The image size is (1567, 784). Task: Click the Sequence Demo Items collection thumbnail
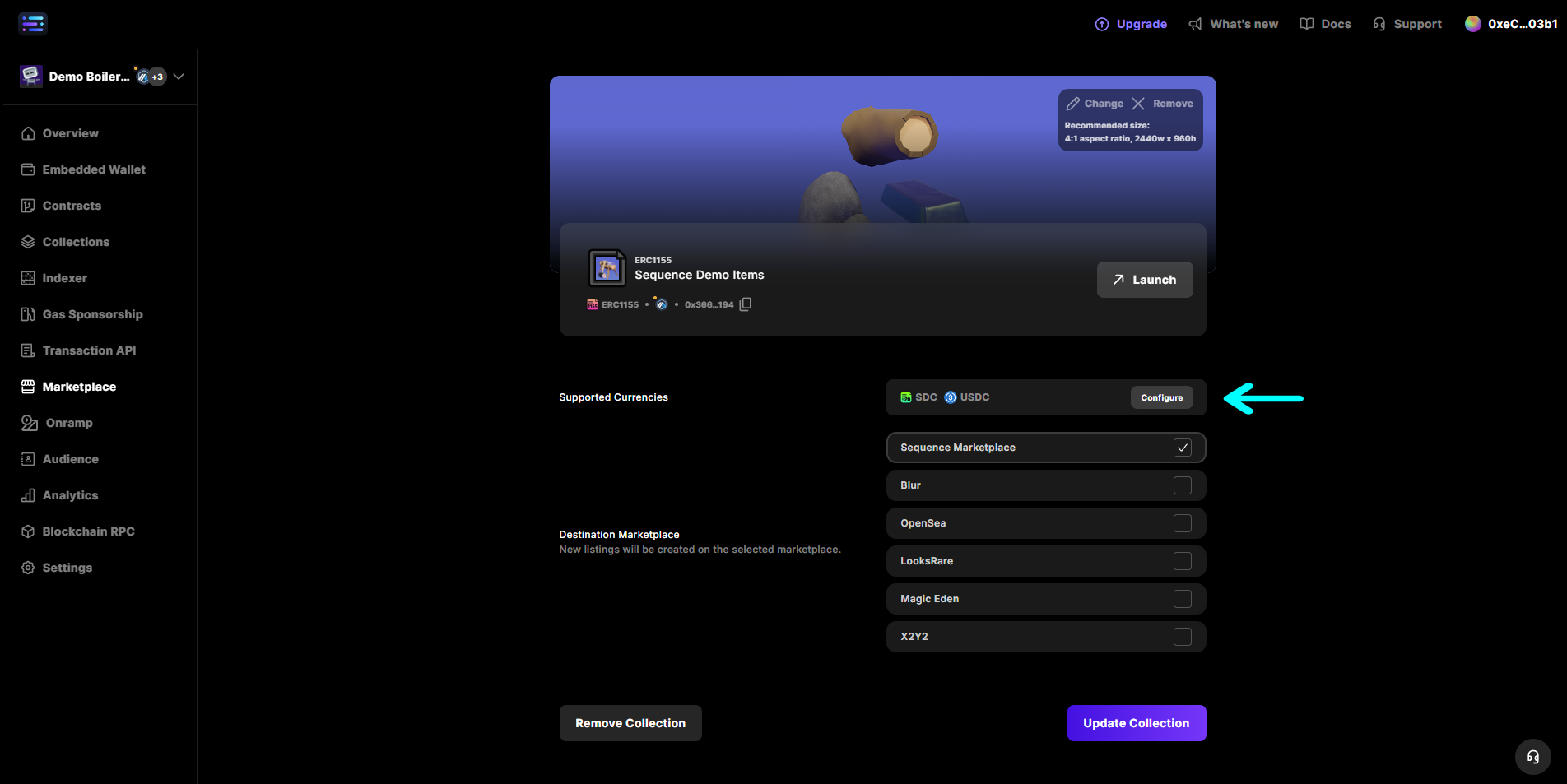point(607,268)
